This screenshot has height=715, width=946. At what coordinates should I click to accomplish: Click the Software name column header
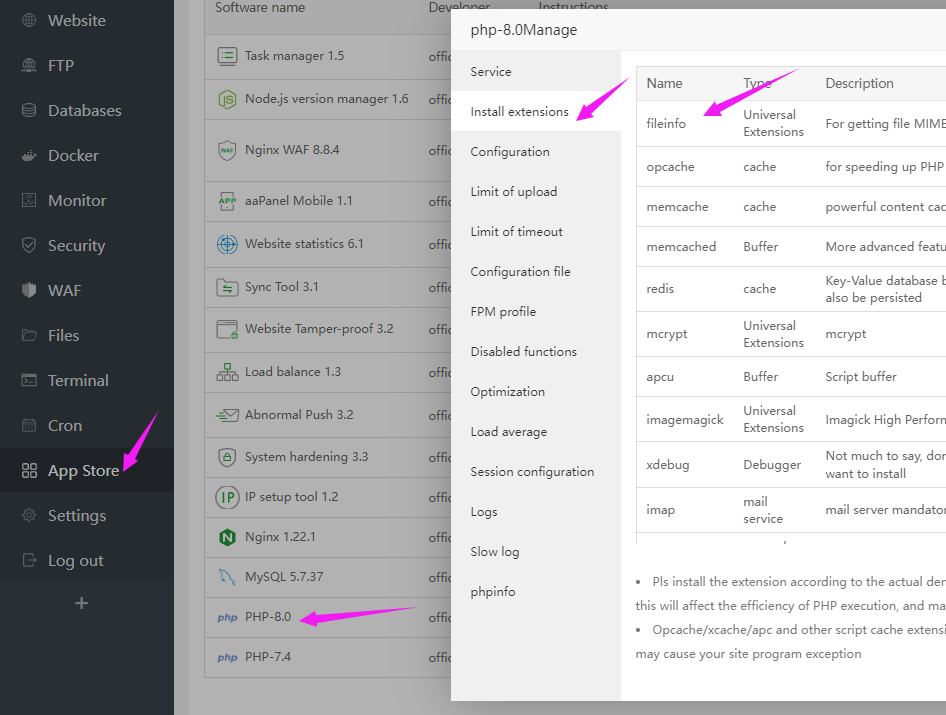click(260, 7)
